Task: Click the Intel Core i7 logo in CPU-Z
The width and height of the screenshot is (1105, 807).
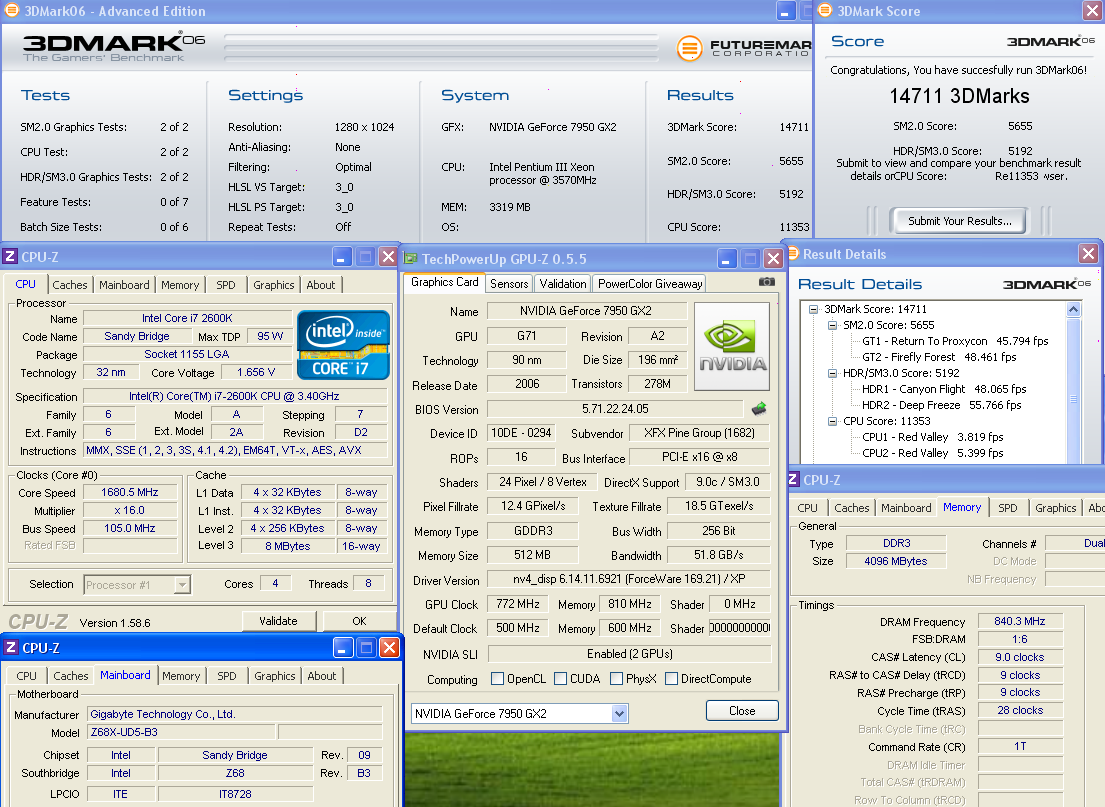Action: click(x=344, y=345)
